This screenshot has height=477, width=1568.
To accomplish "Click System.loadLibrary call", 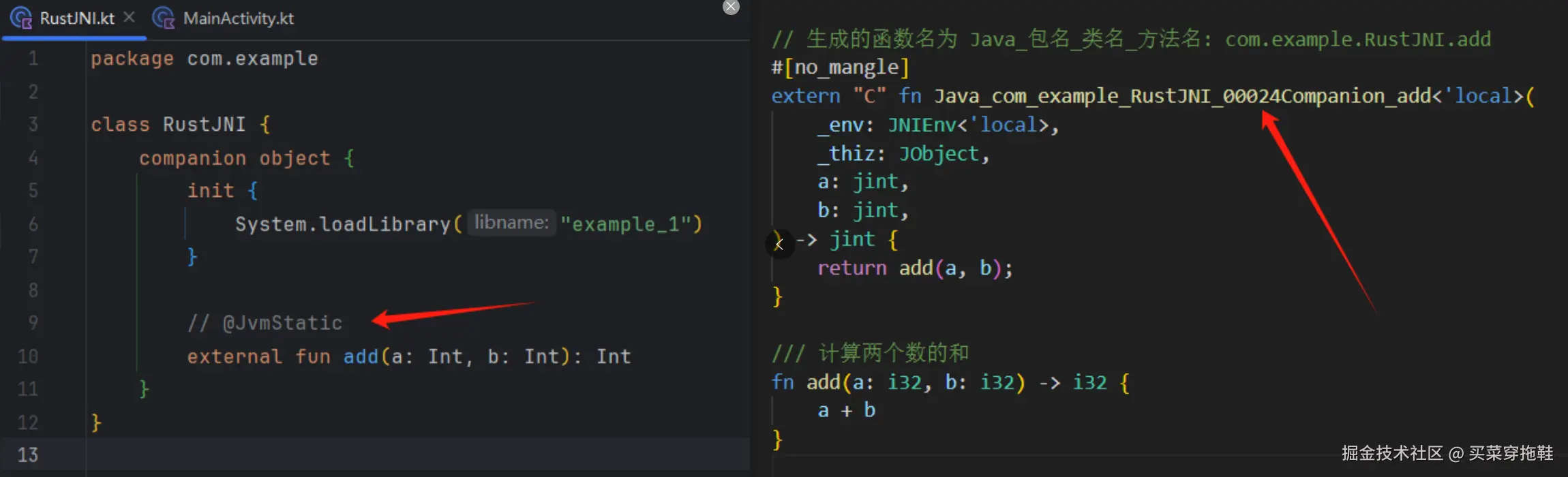I will 343,224.
